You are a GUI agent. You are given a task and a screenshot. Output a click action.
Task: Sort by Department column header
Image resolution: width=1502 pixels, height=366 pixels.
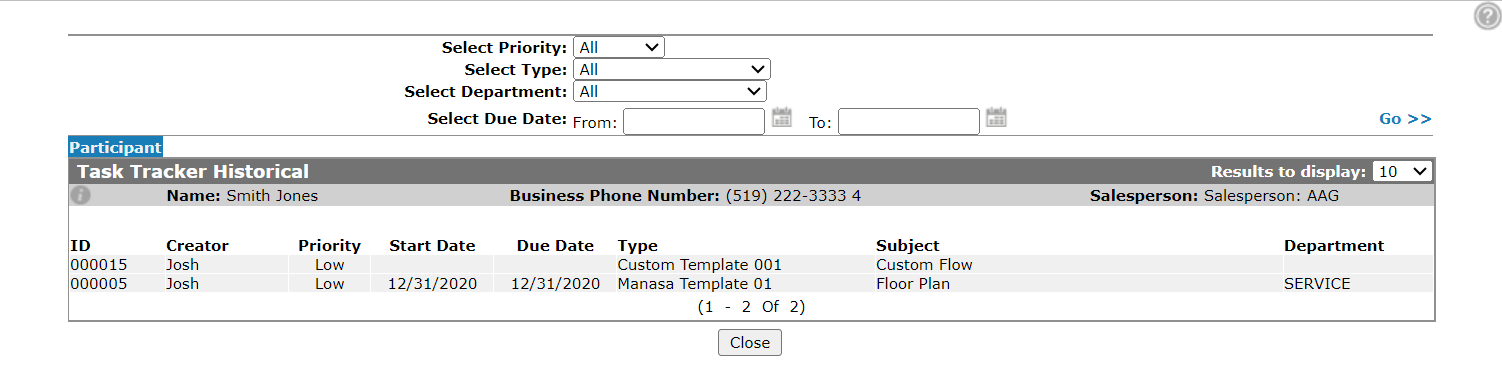click(x=1334, y=246)
